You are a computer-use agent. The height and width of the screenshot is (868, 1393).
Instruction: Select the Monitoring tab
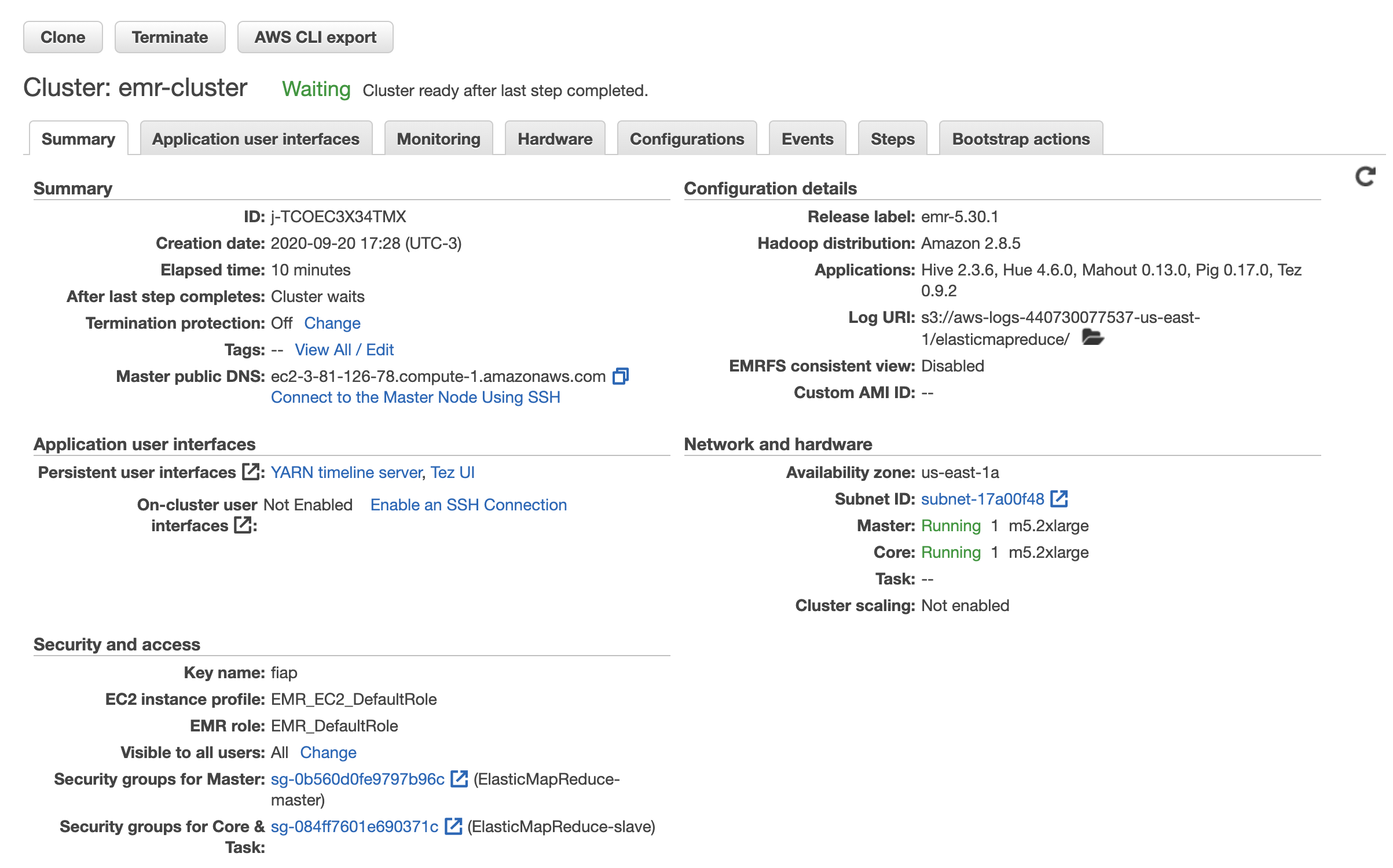click(438, 139)
